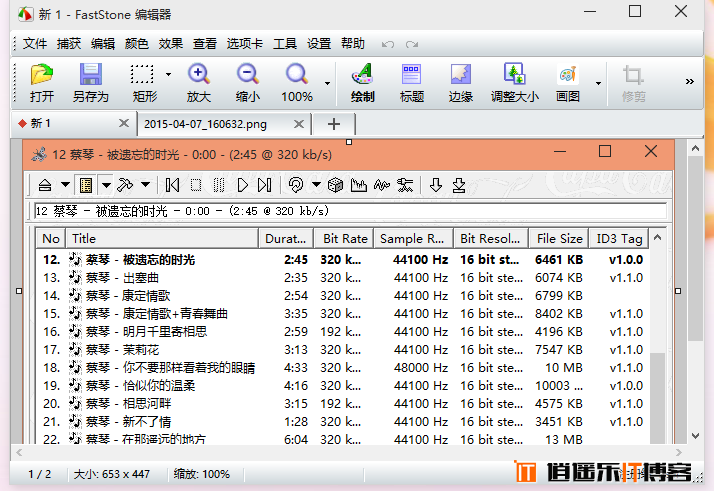Open the 绘制 draw tool
The image size is (714, 491).
pos(362,83)
